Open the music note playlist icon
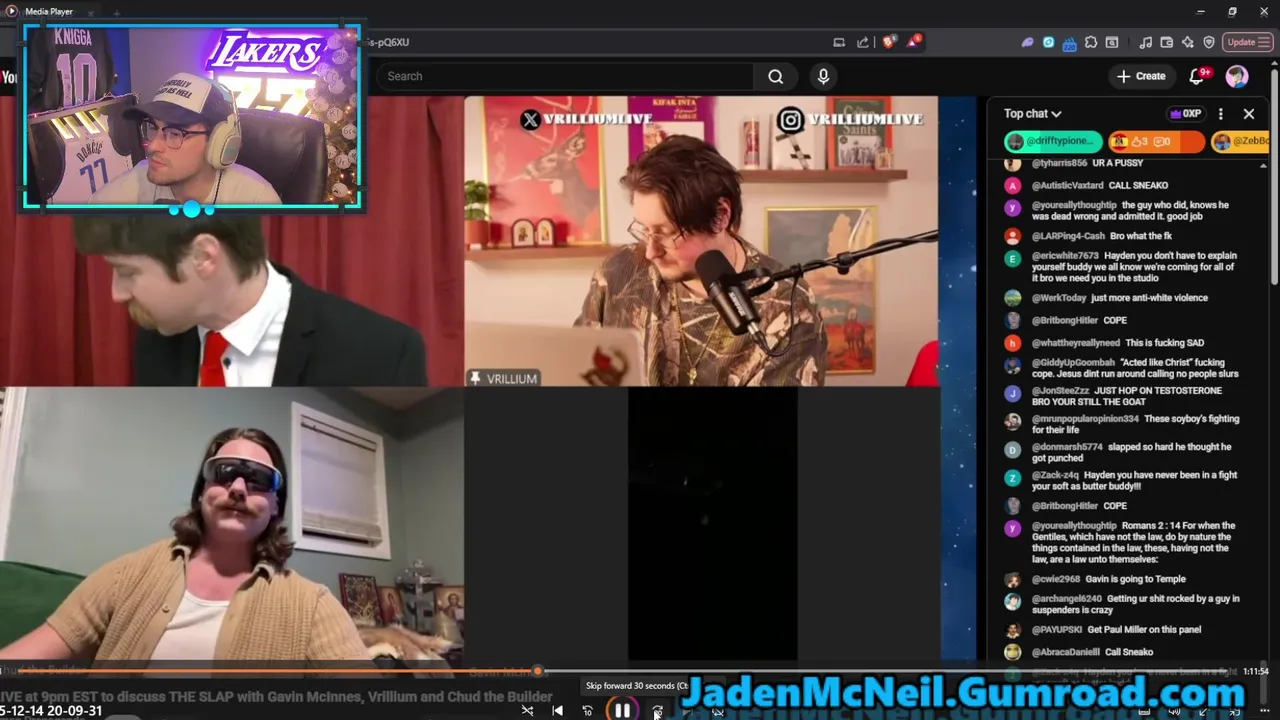 1145,42
